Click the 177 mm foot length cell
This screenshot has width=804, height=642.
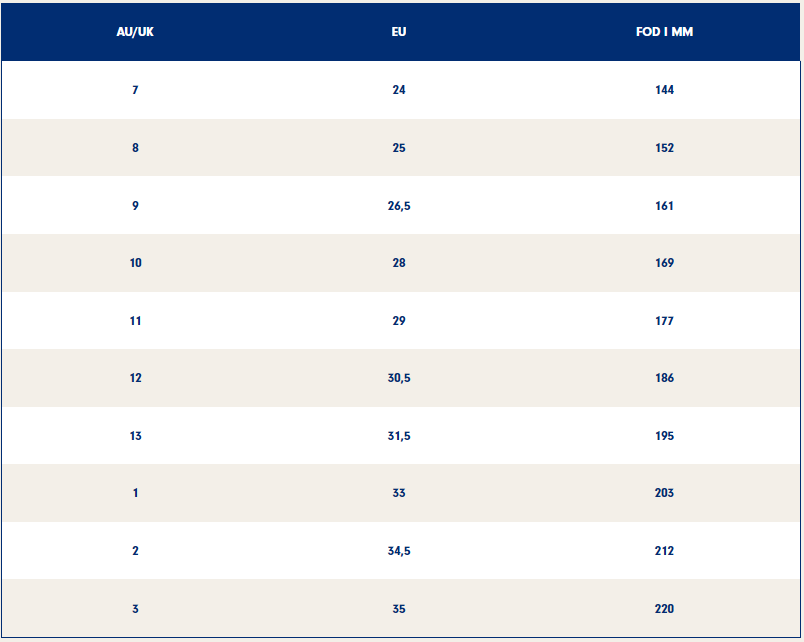click(x=664, y=321)
